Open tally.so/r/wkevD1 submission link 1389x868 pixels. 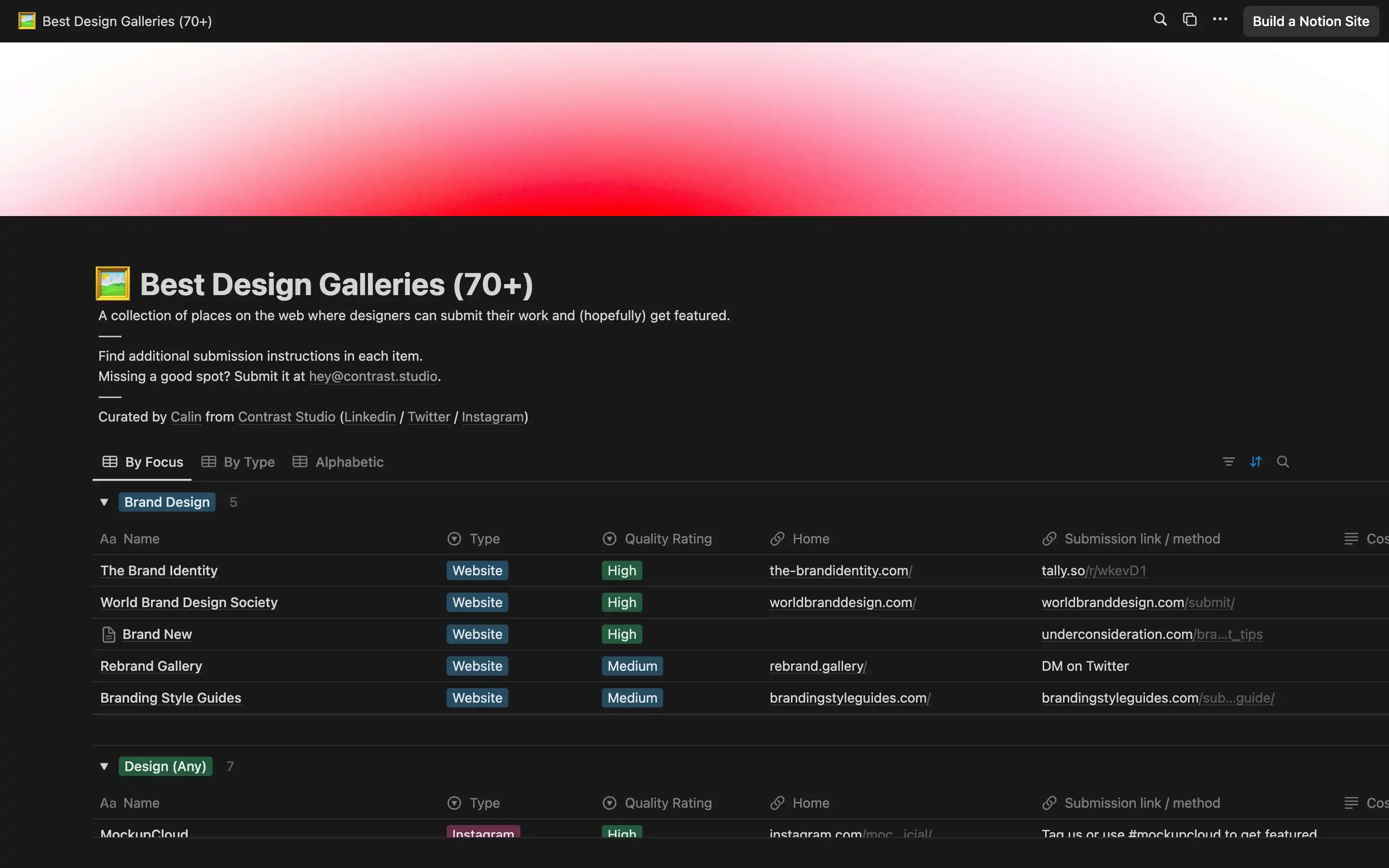pos(1093,570)
